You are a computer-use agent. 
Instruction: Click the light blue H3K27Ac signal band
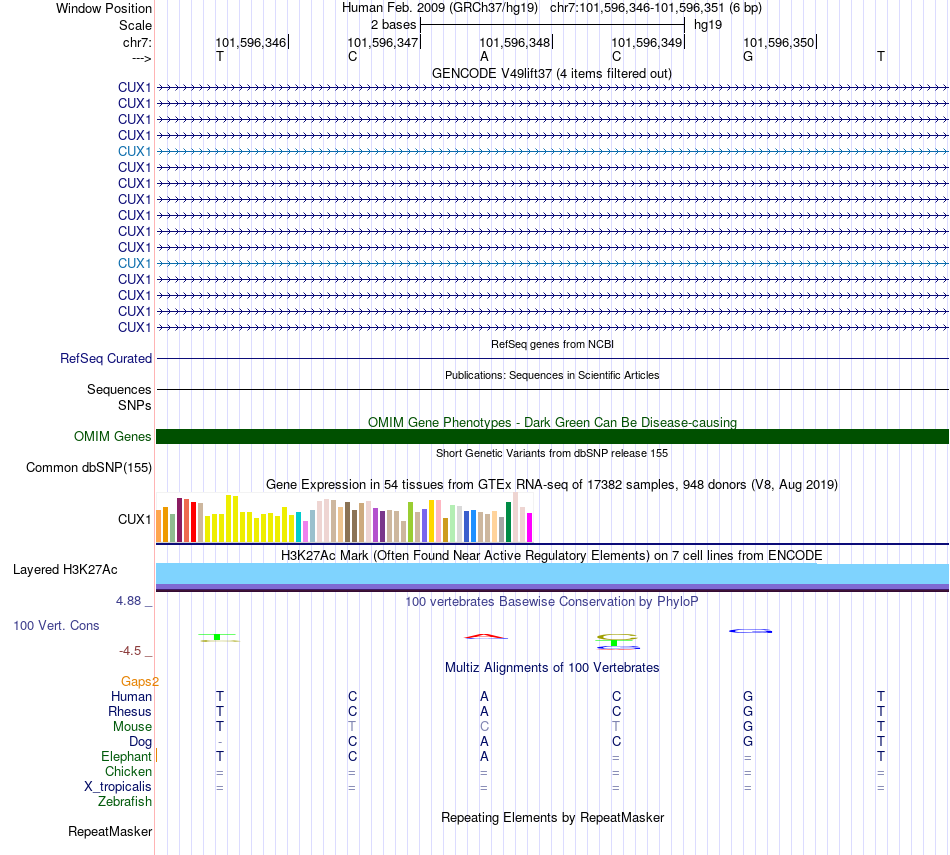click(552, 574)
